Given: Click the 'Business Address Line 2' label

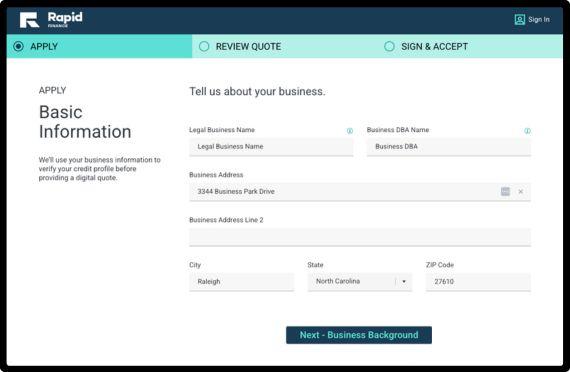Looking at the screenshot, I should tap(226, 220).
